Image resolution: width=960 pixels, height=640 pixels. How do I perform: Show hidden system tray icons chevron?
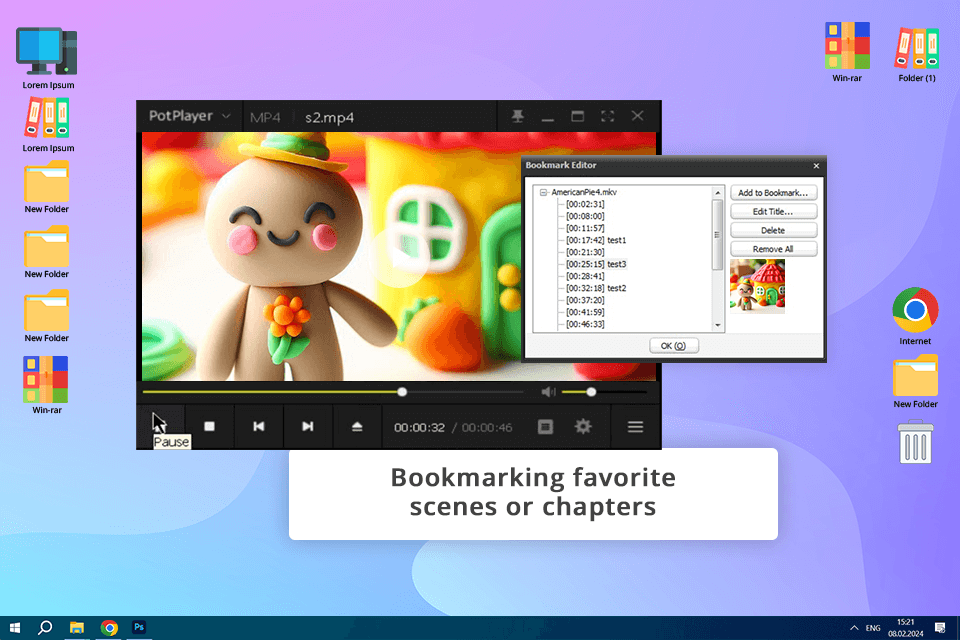pyautogui.click(x=854, y=628)
